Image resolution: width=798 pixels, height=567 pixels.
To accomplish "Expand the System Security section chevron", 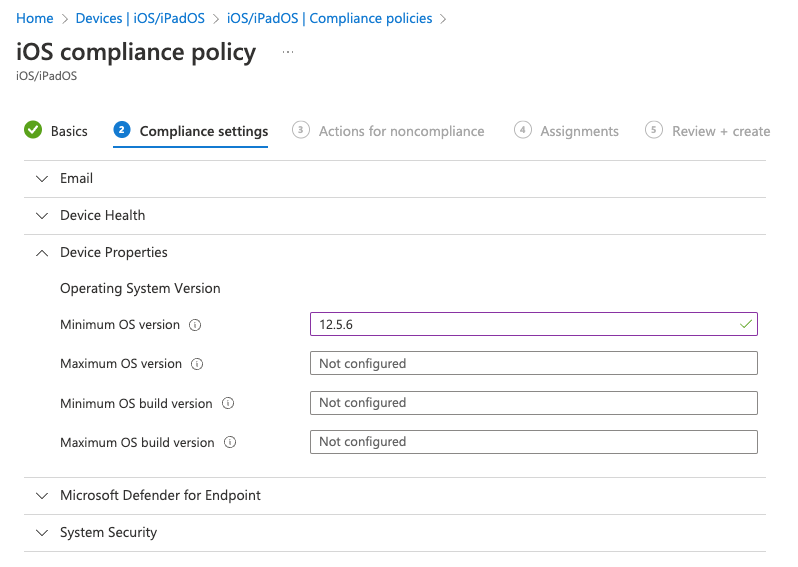I will pyautogui.click(x=42, y=533).
